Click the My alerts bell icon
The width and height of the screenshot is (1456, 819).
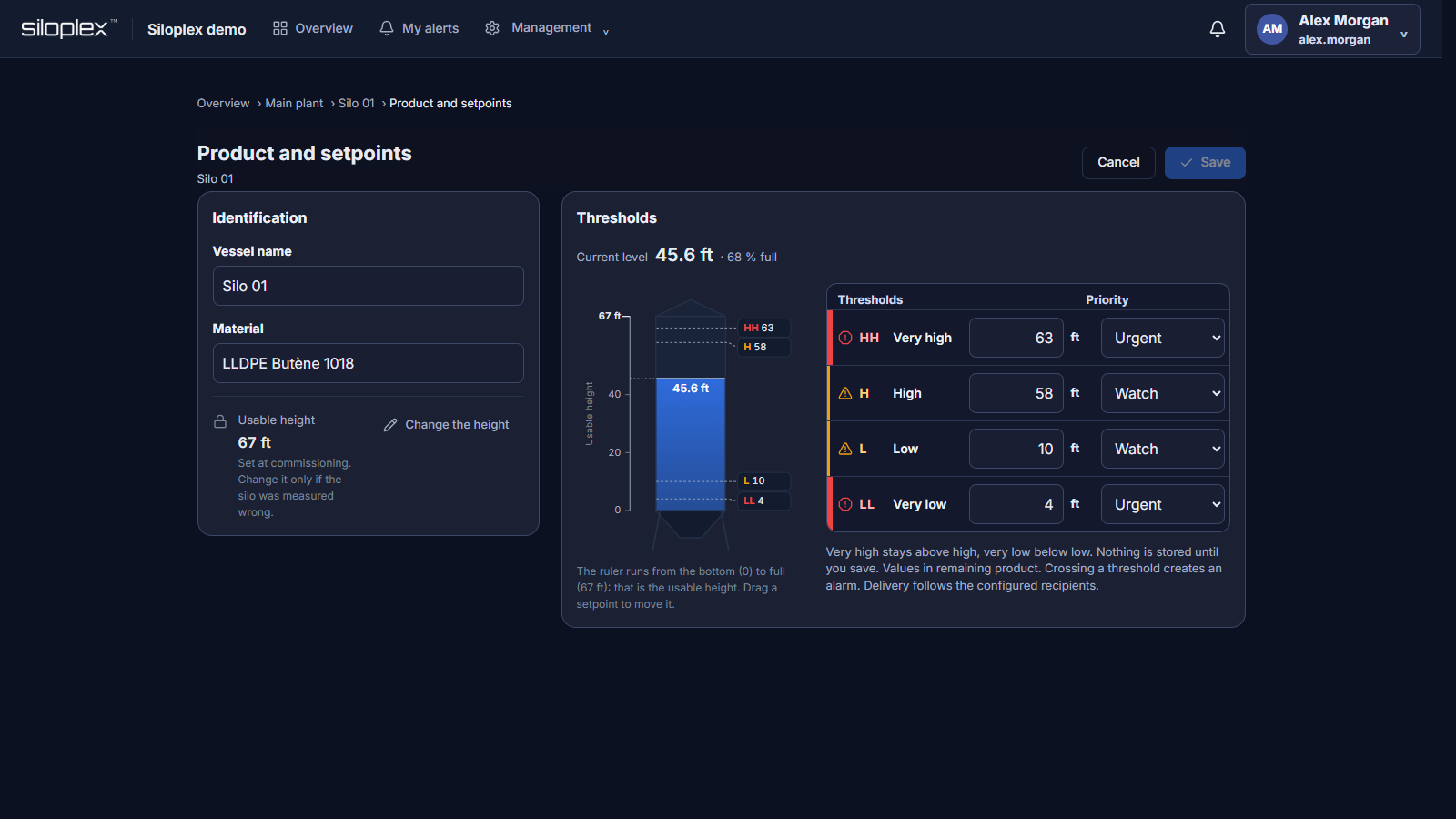point(387,28)
